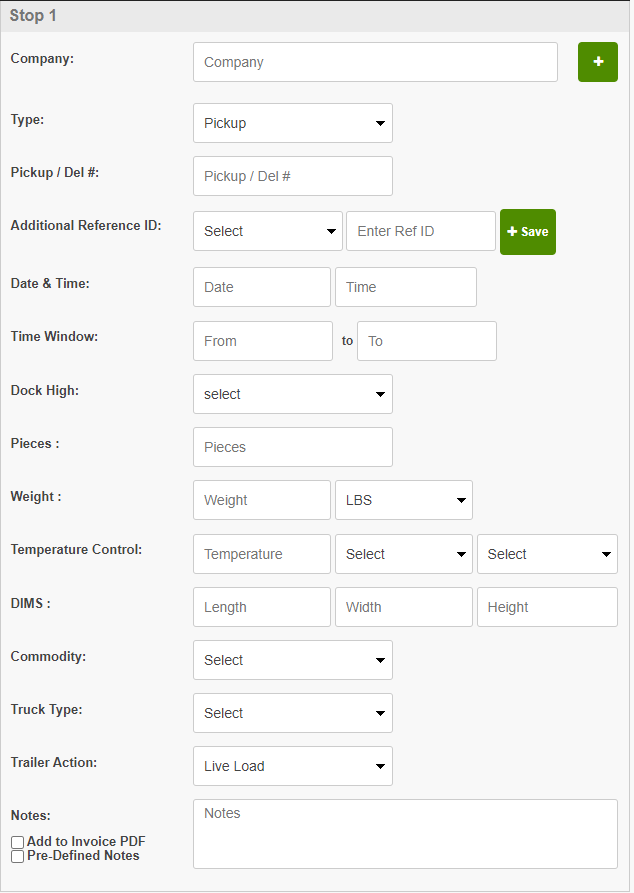Screen dimensions: 634x893
Task: Click inside the Notes text area
Action: click(405, 833)
